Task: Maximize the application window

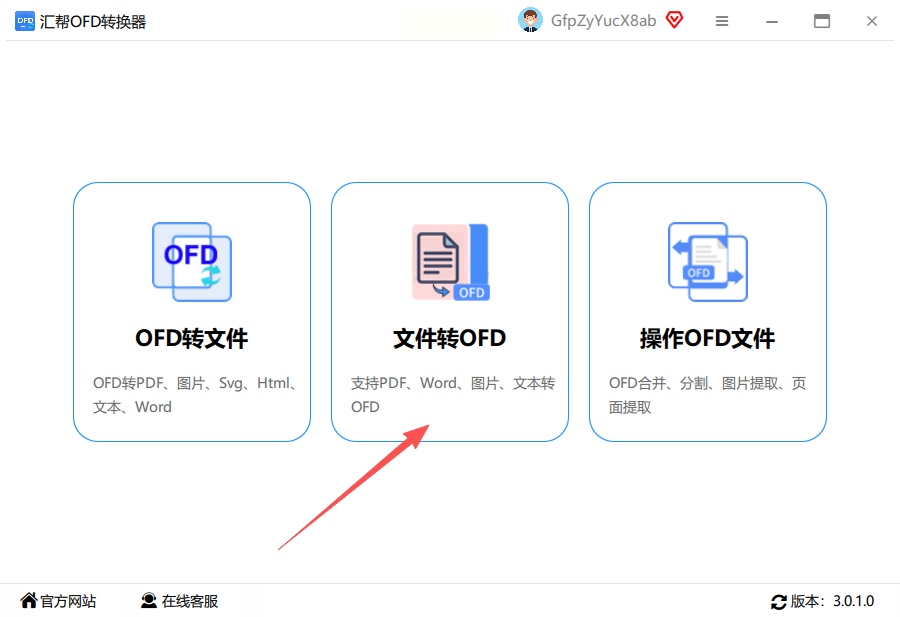Action: (822, 21)
